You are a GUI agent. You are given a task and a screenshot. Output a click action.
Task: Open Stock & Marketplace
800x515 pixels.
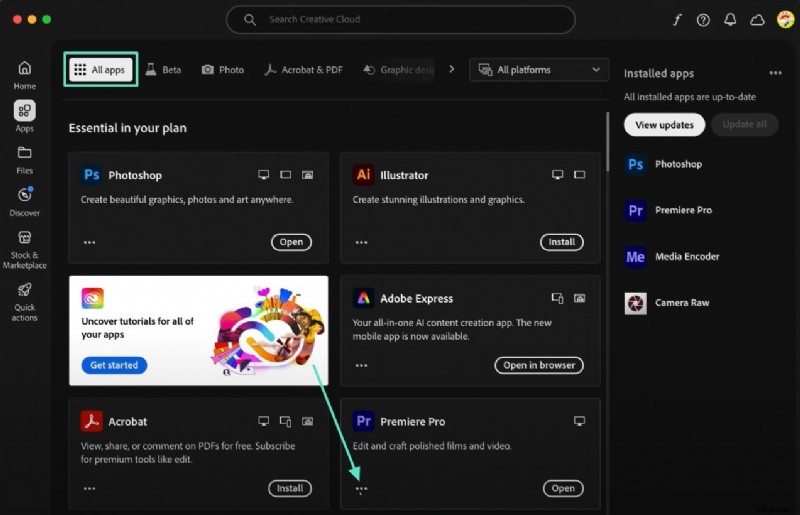pos(24,250)
